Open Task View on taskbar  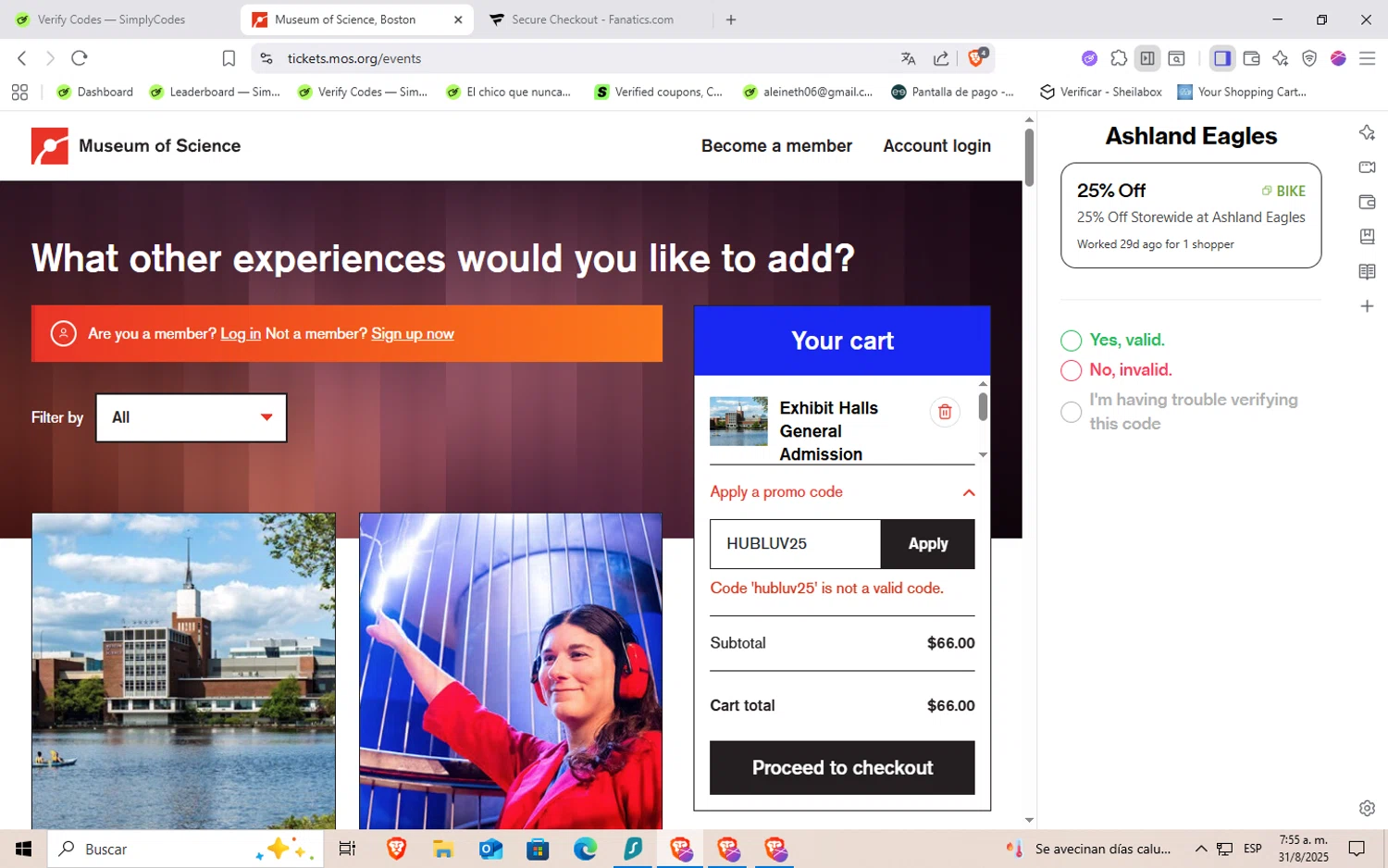coord(347,849)
